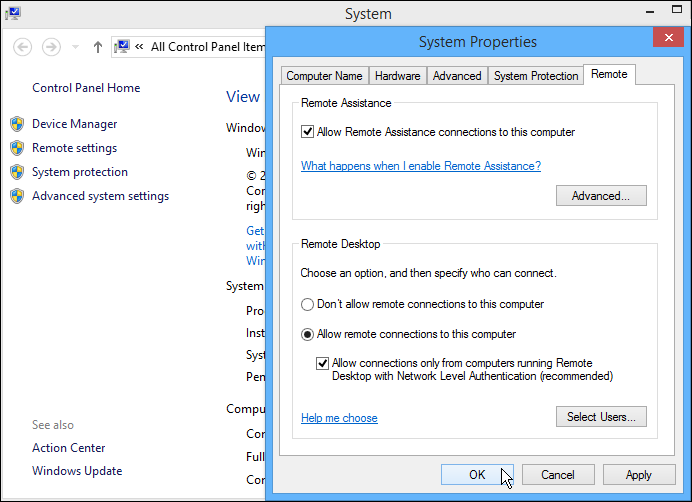The width and height of the screenshot is (692, 502).
Task: Open recent locations dropdown arrow
Action: coord(75,47)
